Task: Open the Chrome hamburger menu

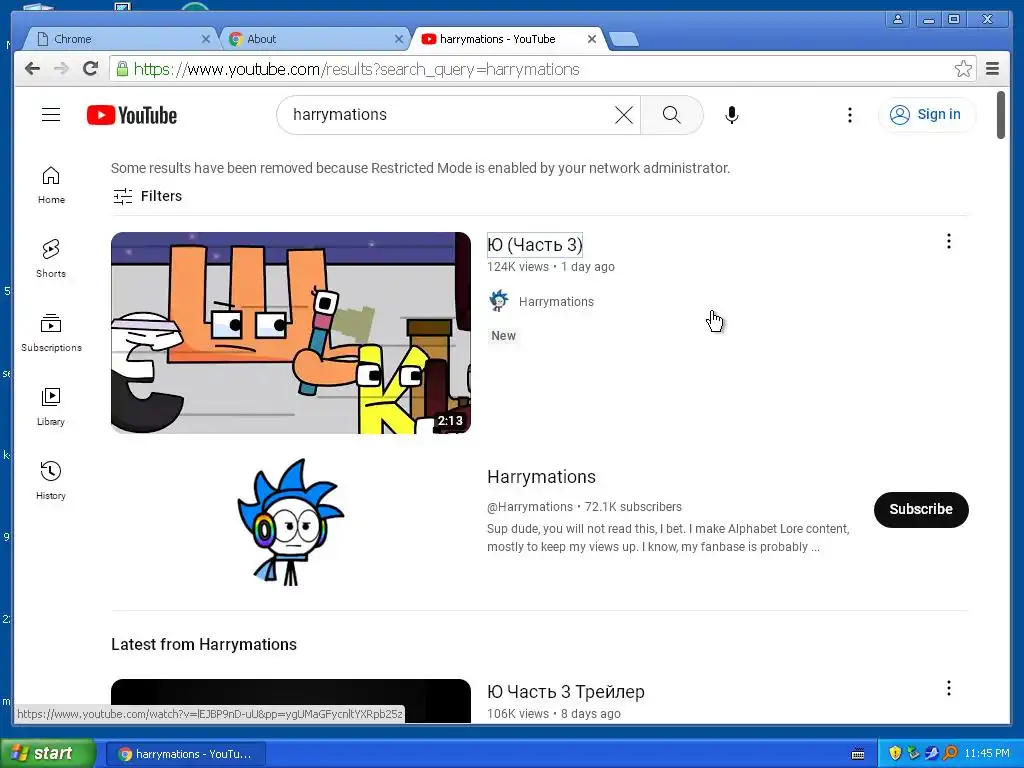Action: tap(992, 69)
